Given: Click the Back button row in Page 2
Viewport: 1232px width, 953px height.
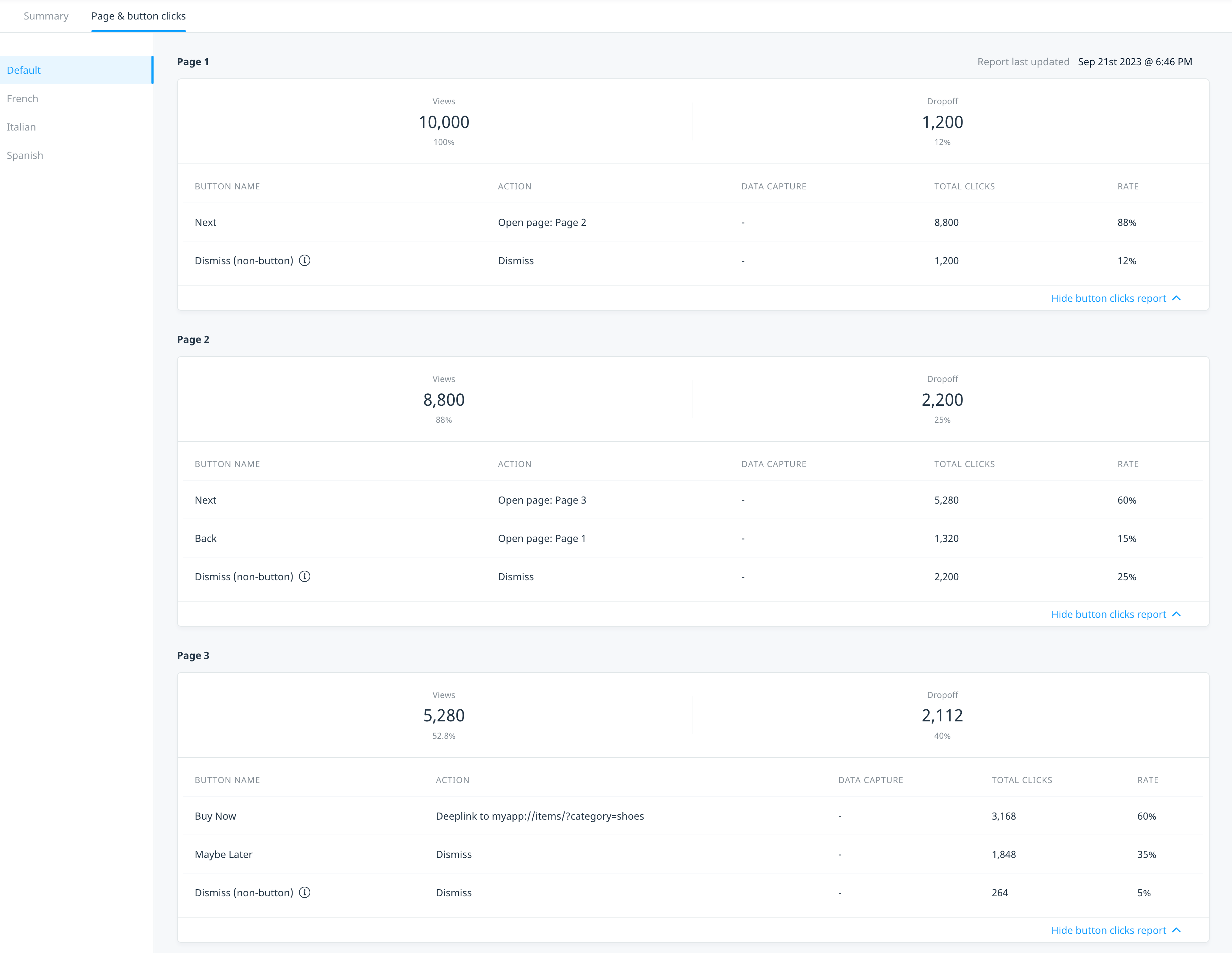Looking at the screenshot, I should pos(693,538).
